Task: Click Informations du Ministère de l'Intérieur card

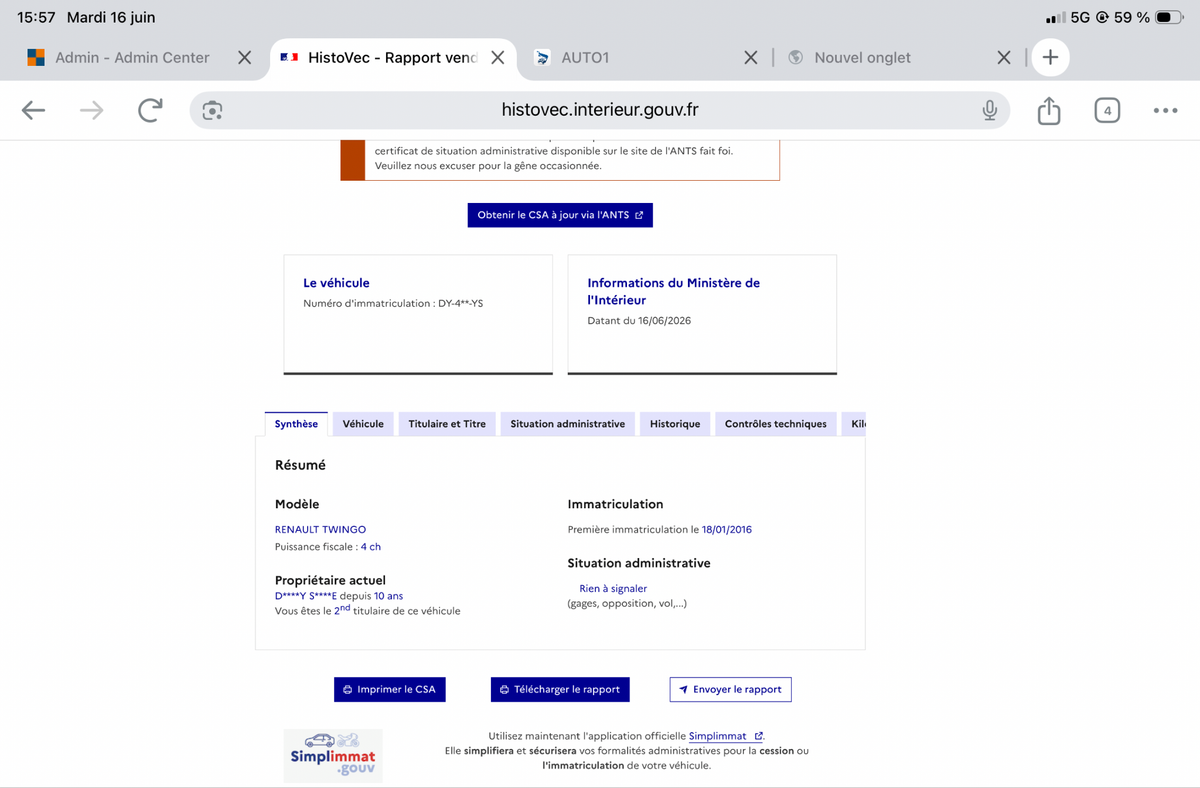Action: point(702,314)
